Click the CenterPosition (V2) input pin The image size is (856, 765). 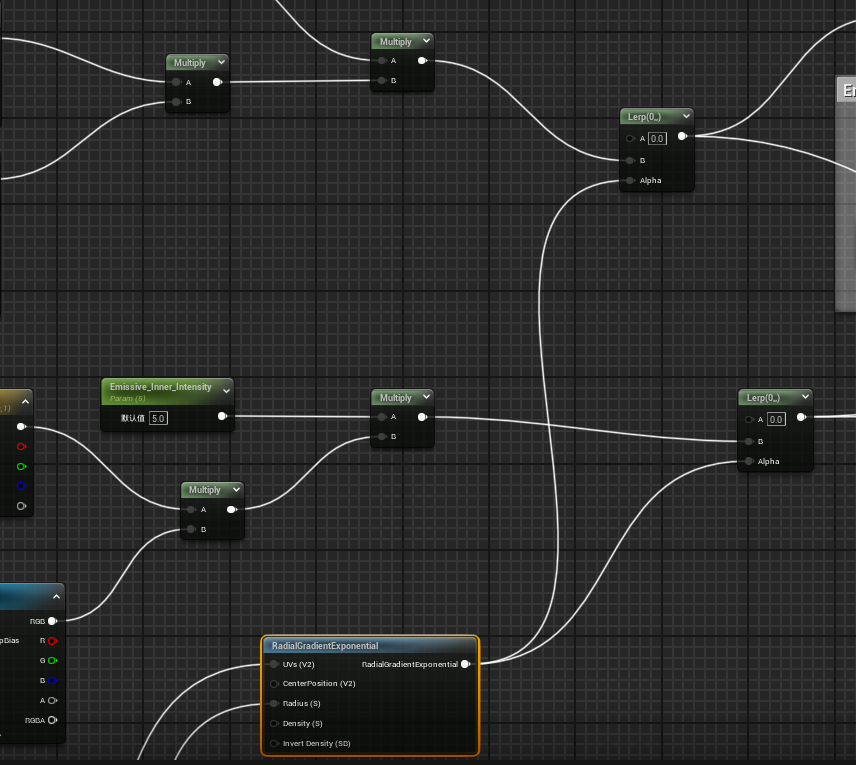click(x=274, y=684)
